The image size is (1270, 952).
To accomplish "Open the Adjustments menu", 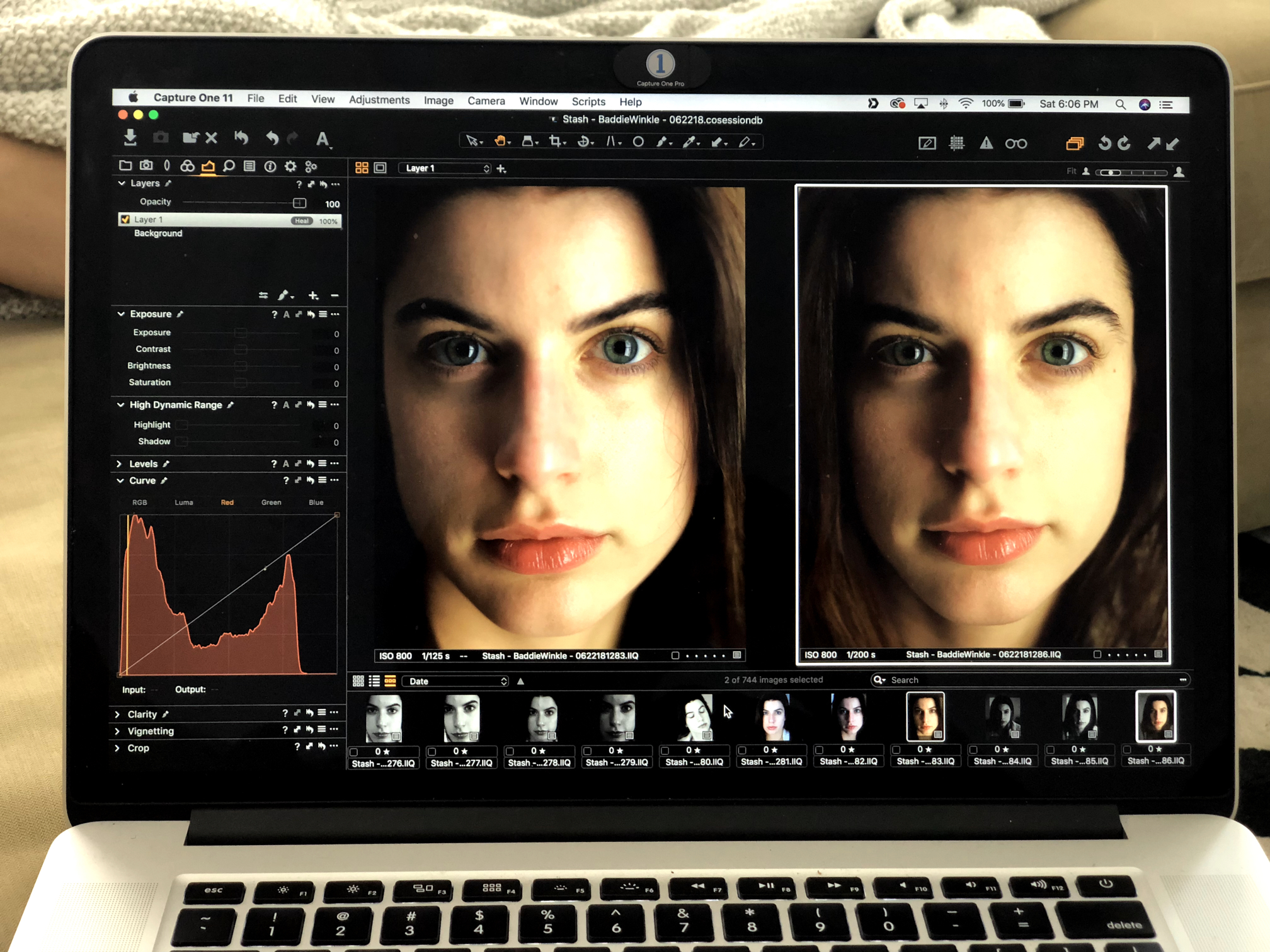I will point(379,100).
